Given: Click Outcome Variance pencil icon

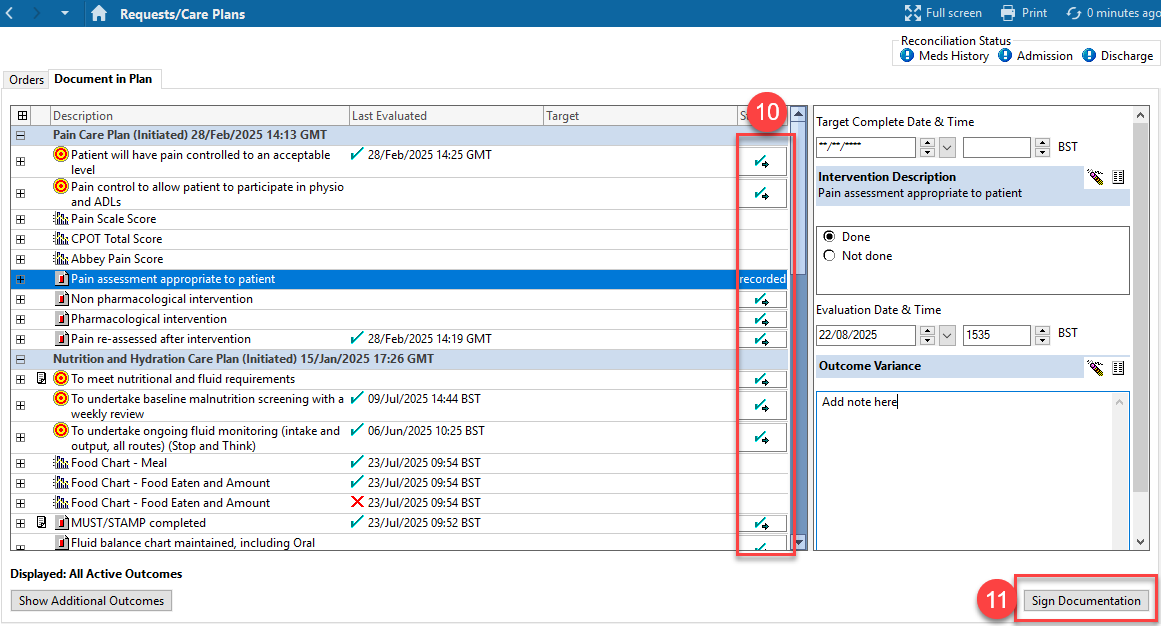Looking at the screenshot, I should [x=1095, y=367].
